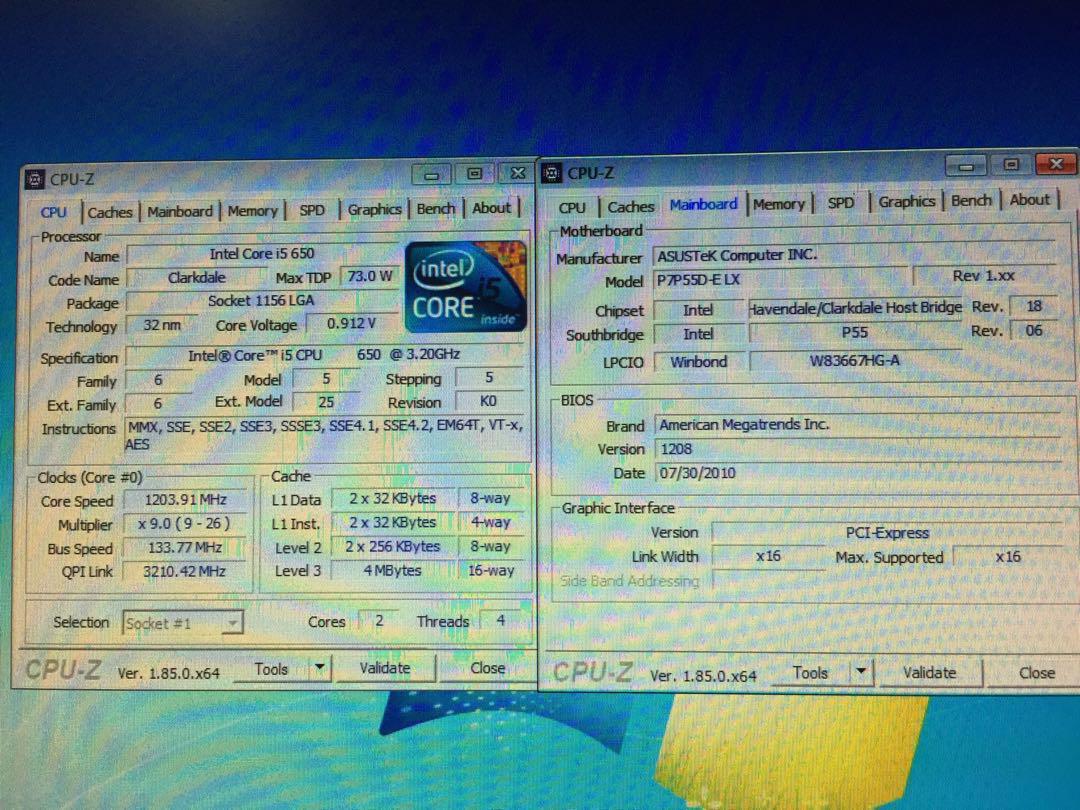Viewport: 1080px width, 810px height.
Task: Select the SPD tab on right window
Action: coord(841,202)
